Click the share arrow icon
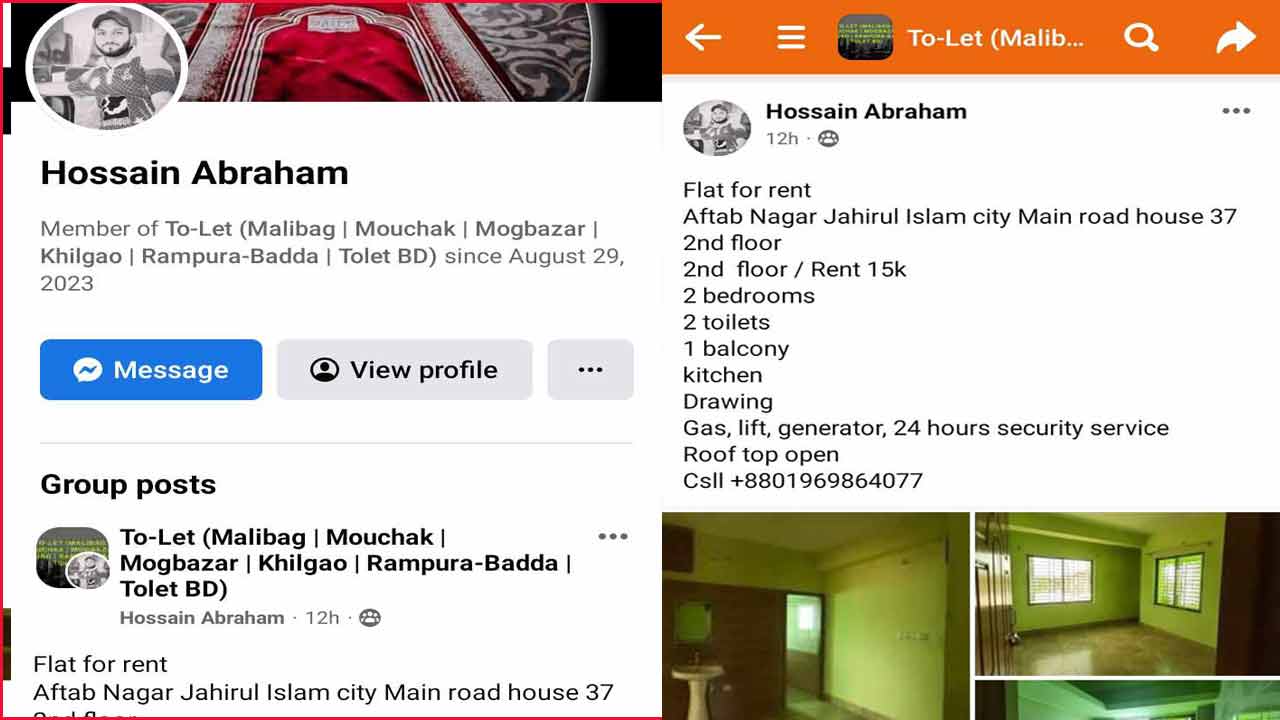1280x720 pixels. click(x=1236, y=38)
